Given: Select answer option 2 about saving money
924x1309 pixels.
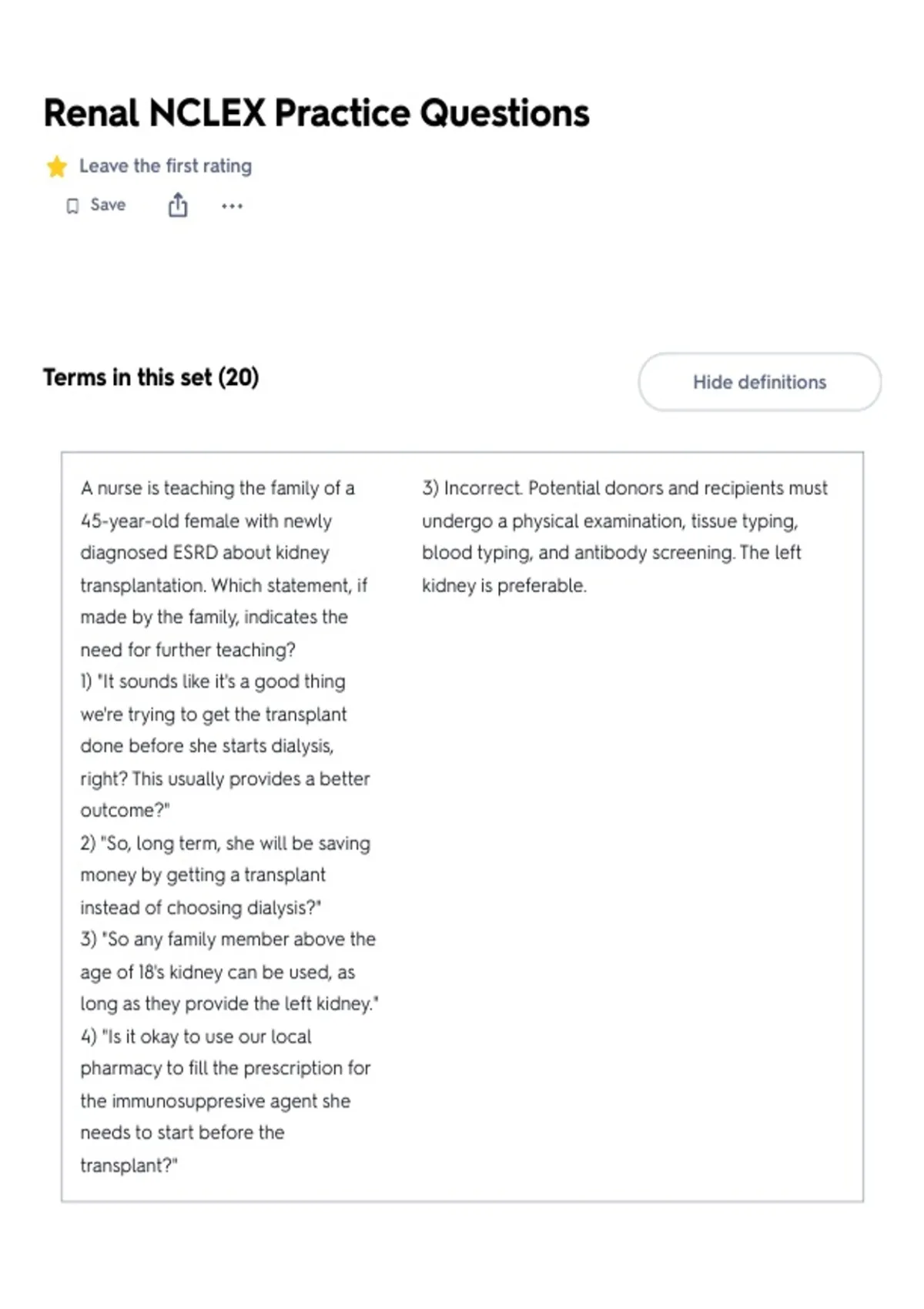Looking at the screenshot, I should [225, 875].
